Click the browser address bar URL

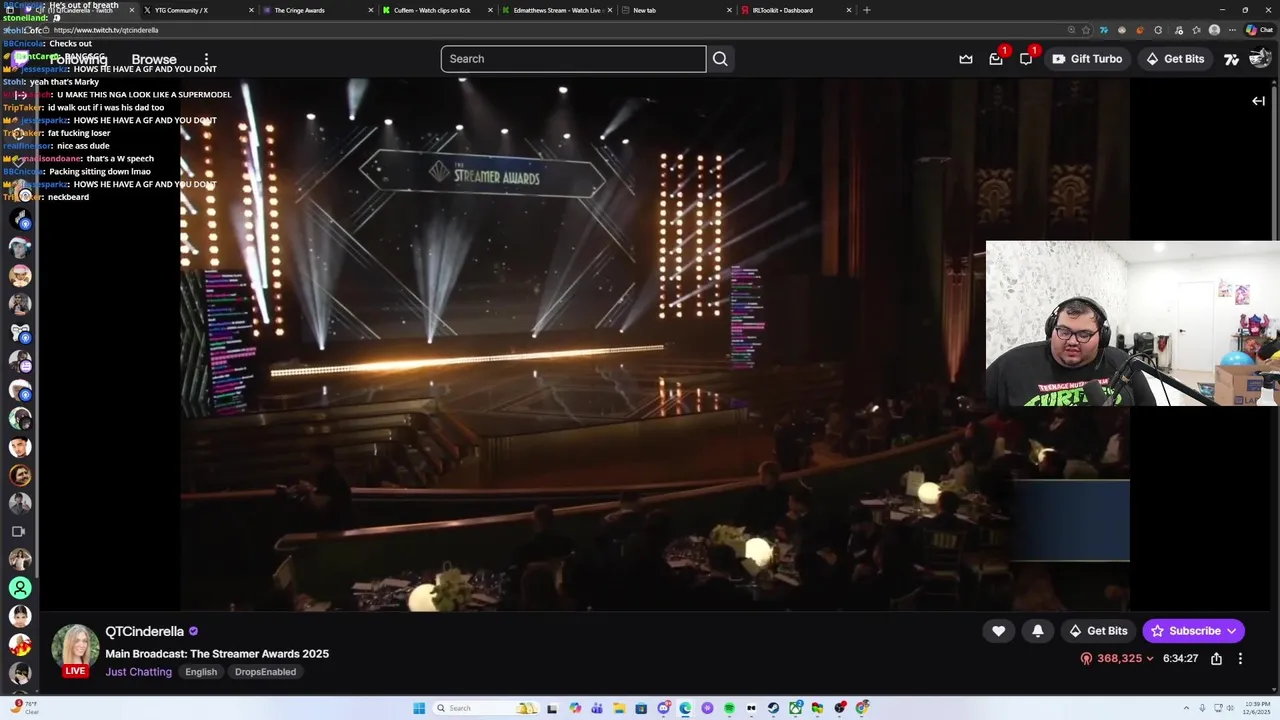point(106,30)
